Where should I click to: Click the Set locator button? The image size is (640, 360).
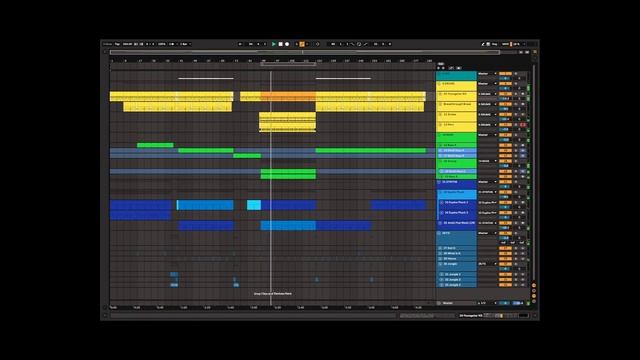(441, 64)
